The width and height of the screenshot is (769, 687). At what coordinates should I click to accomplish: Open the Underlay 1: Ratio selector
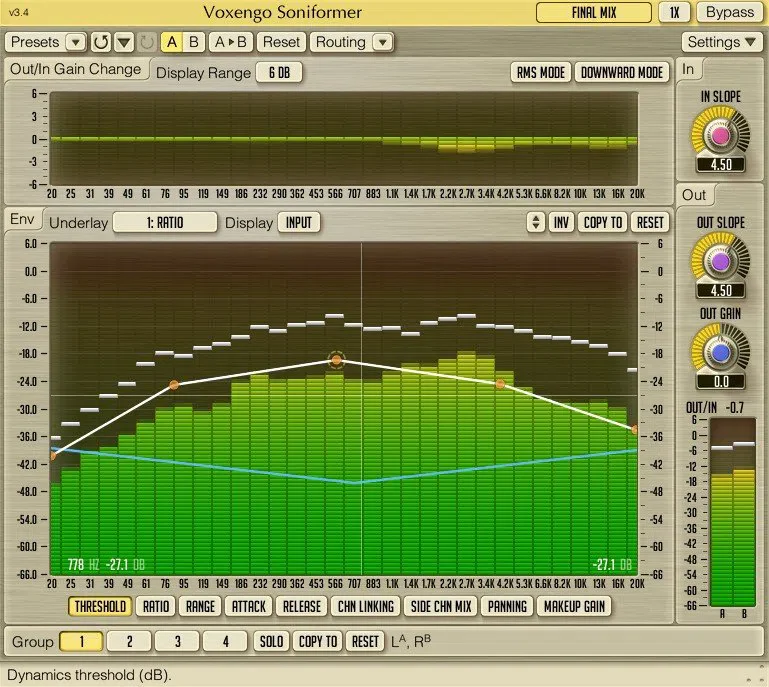165,223
